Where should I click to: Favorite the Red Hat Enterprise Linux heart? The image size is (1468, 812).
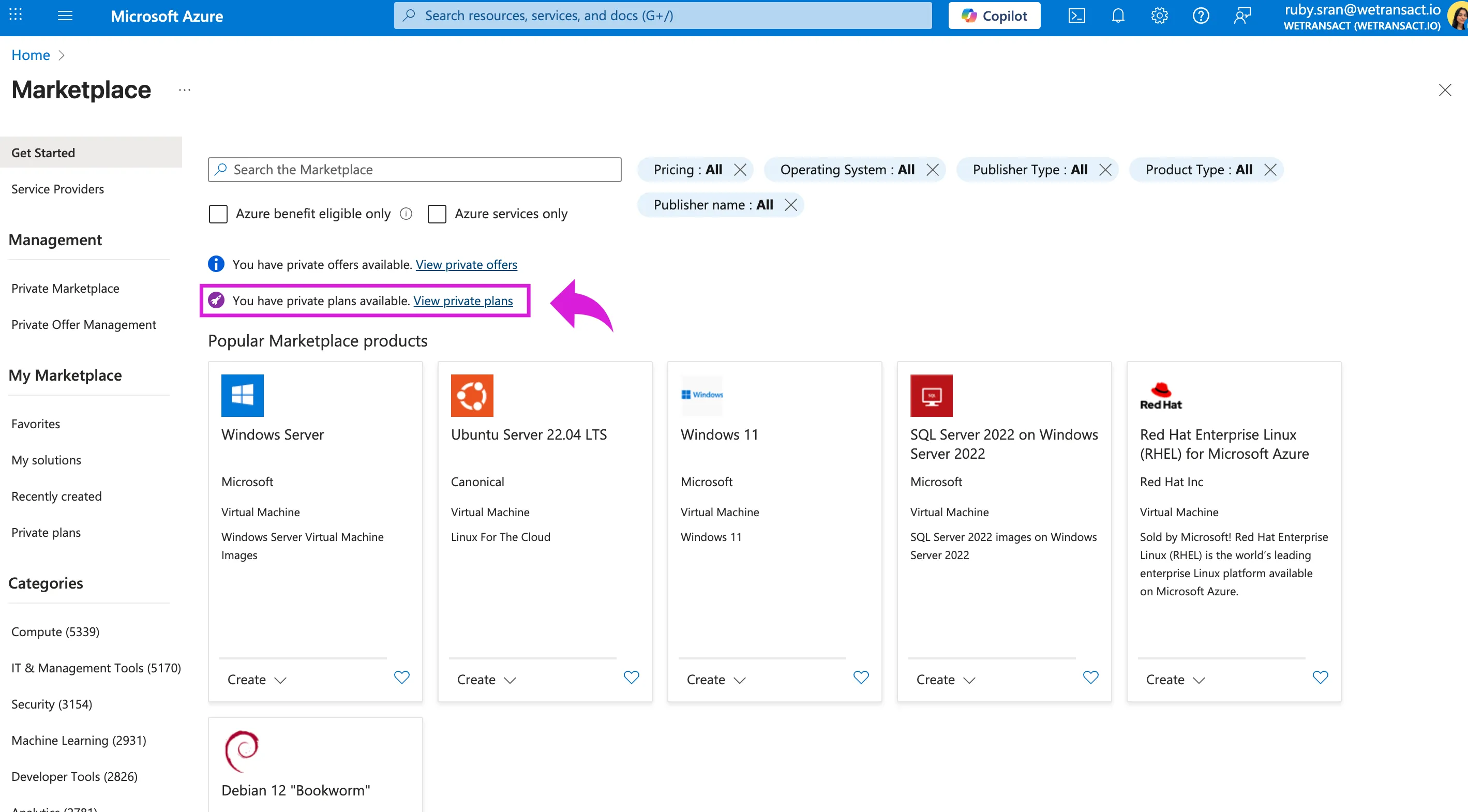(x=1321, y=677)
